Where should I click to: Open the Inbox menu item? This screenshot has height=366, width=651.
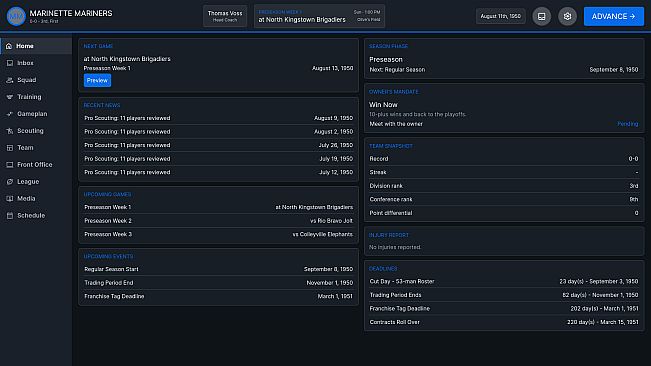click(x=36, y=63)
